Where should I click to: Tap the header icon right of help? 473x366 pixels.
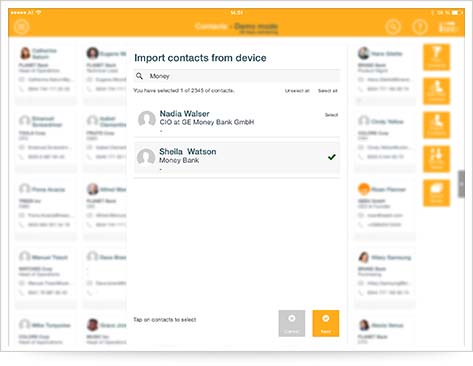coord(447,27)
